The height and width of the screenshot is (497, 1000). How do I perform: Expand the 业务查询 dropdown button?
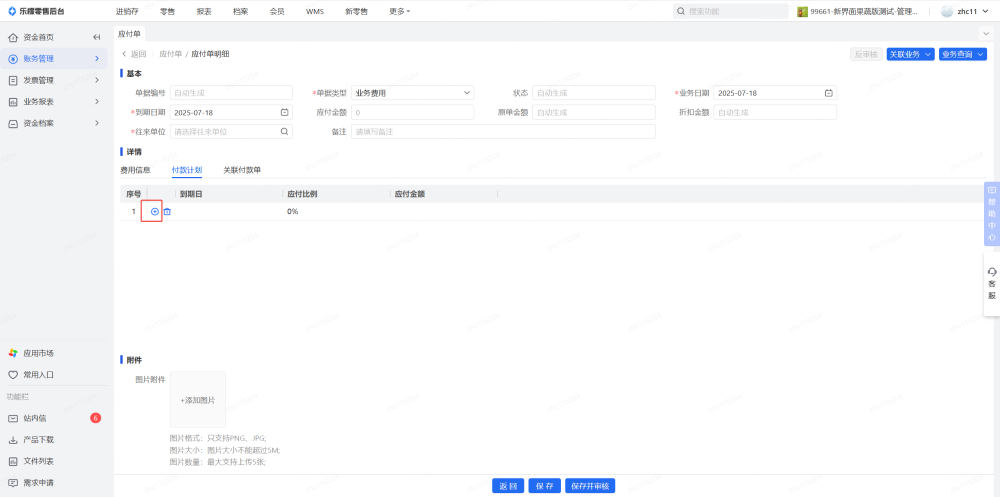pos(964,54)
